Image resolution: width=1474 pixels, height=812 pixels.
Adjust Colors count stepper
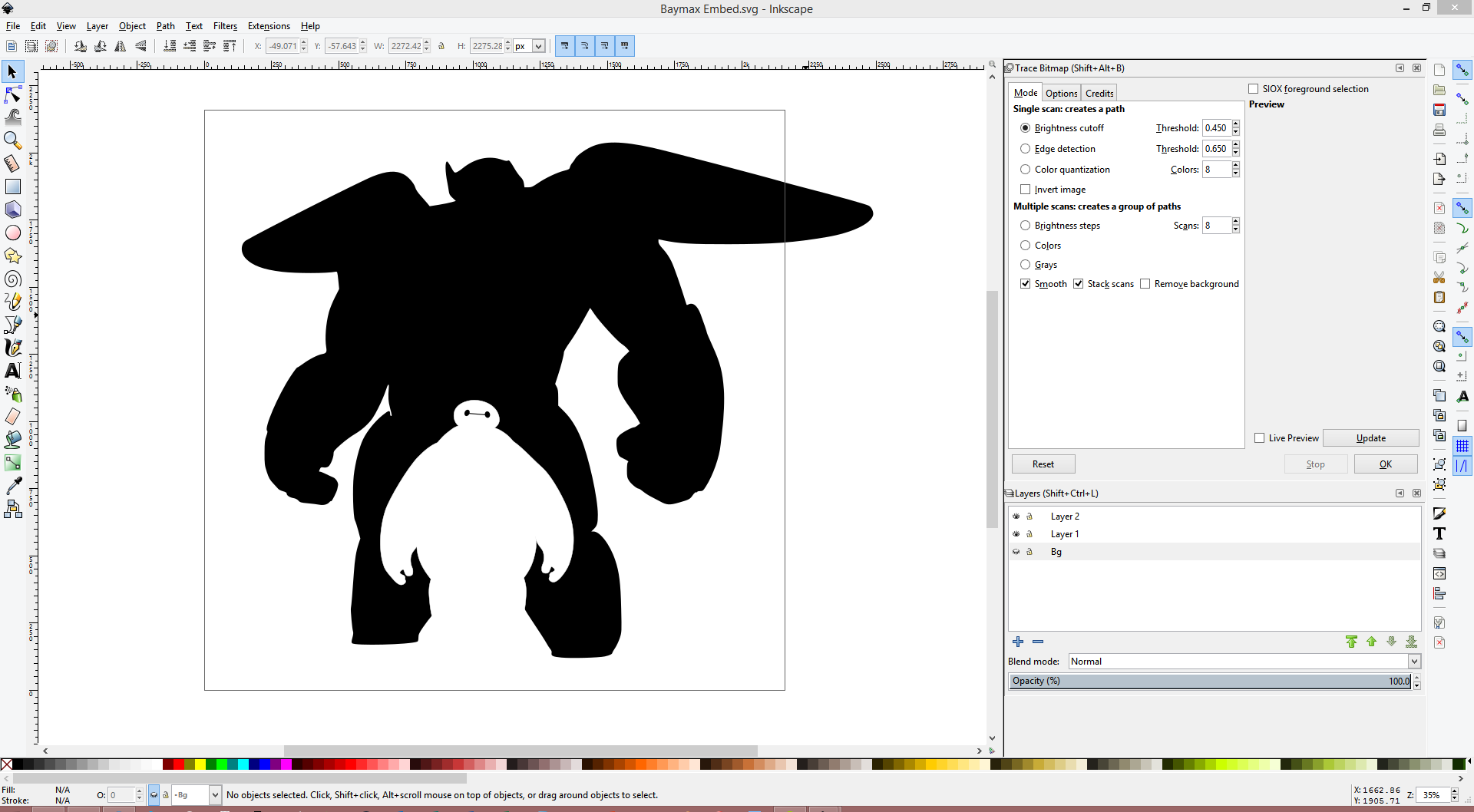[1236, 170]
